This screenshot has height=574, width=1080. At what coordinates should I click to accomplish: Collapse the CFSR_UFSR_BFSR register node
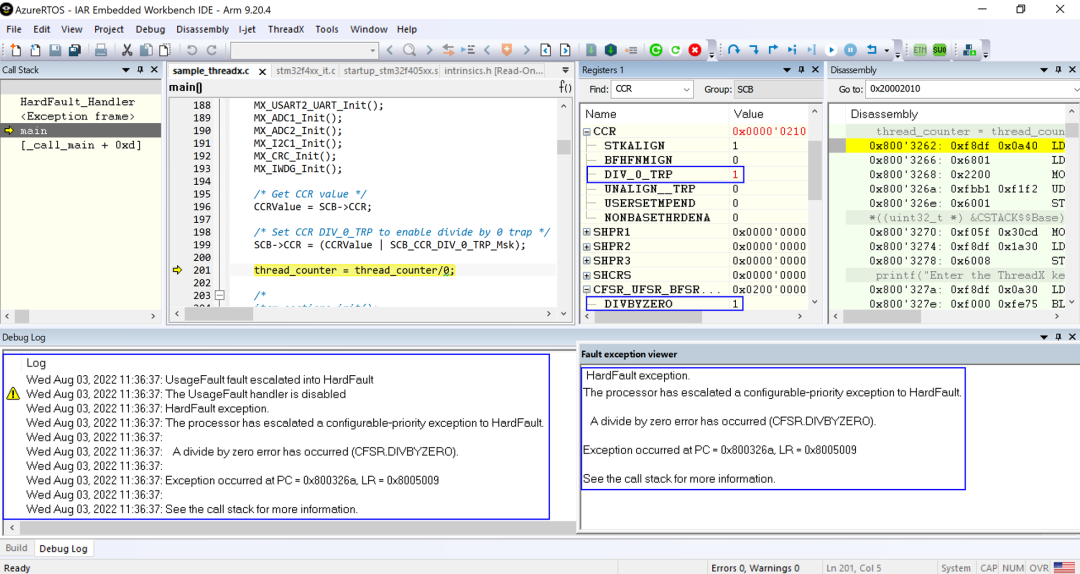pyautogui.click(x=587, y=289)
